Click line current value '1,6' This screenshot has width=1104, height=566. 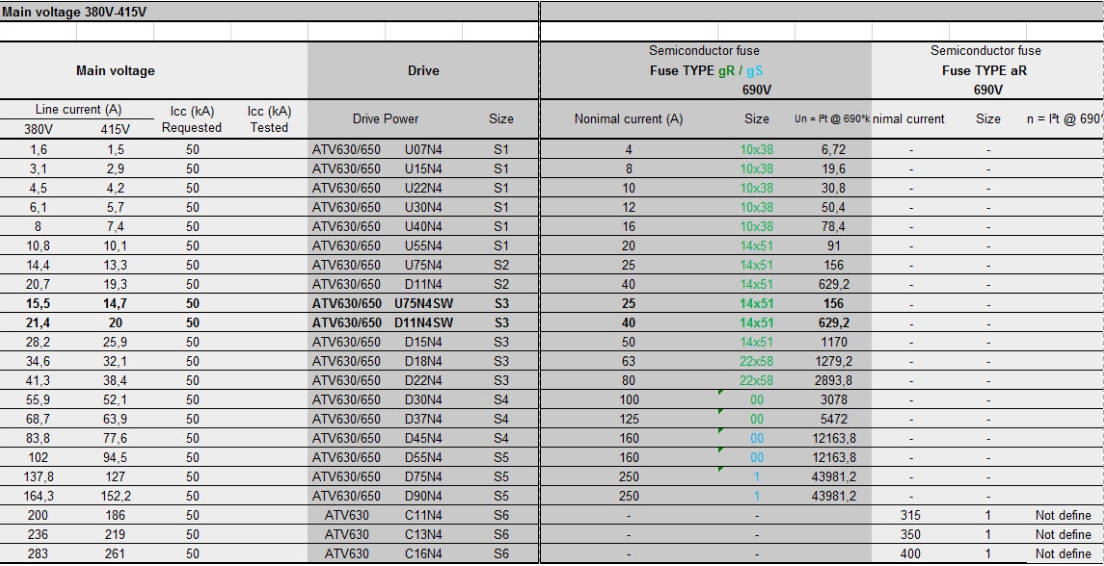38,149
